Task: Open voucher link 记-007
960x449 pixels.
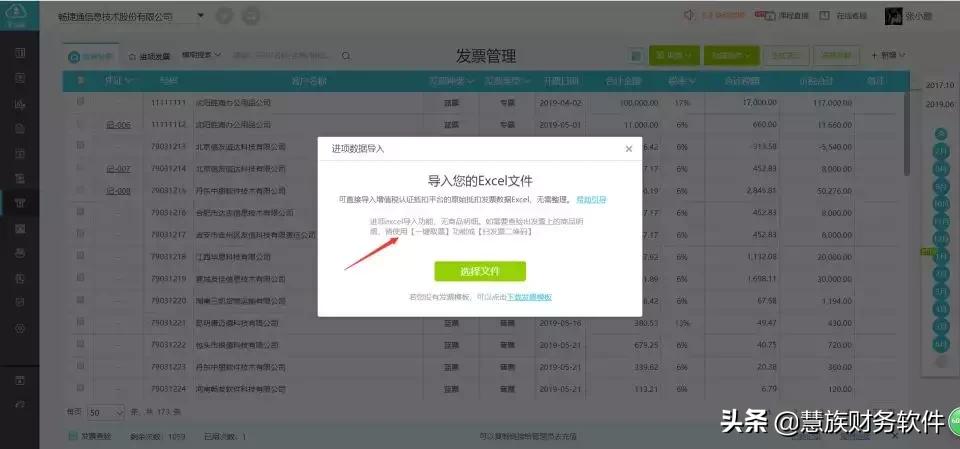Action: [x=118, y=168]
